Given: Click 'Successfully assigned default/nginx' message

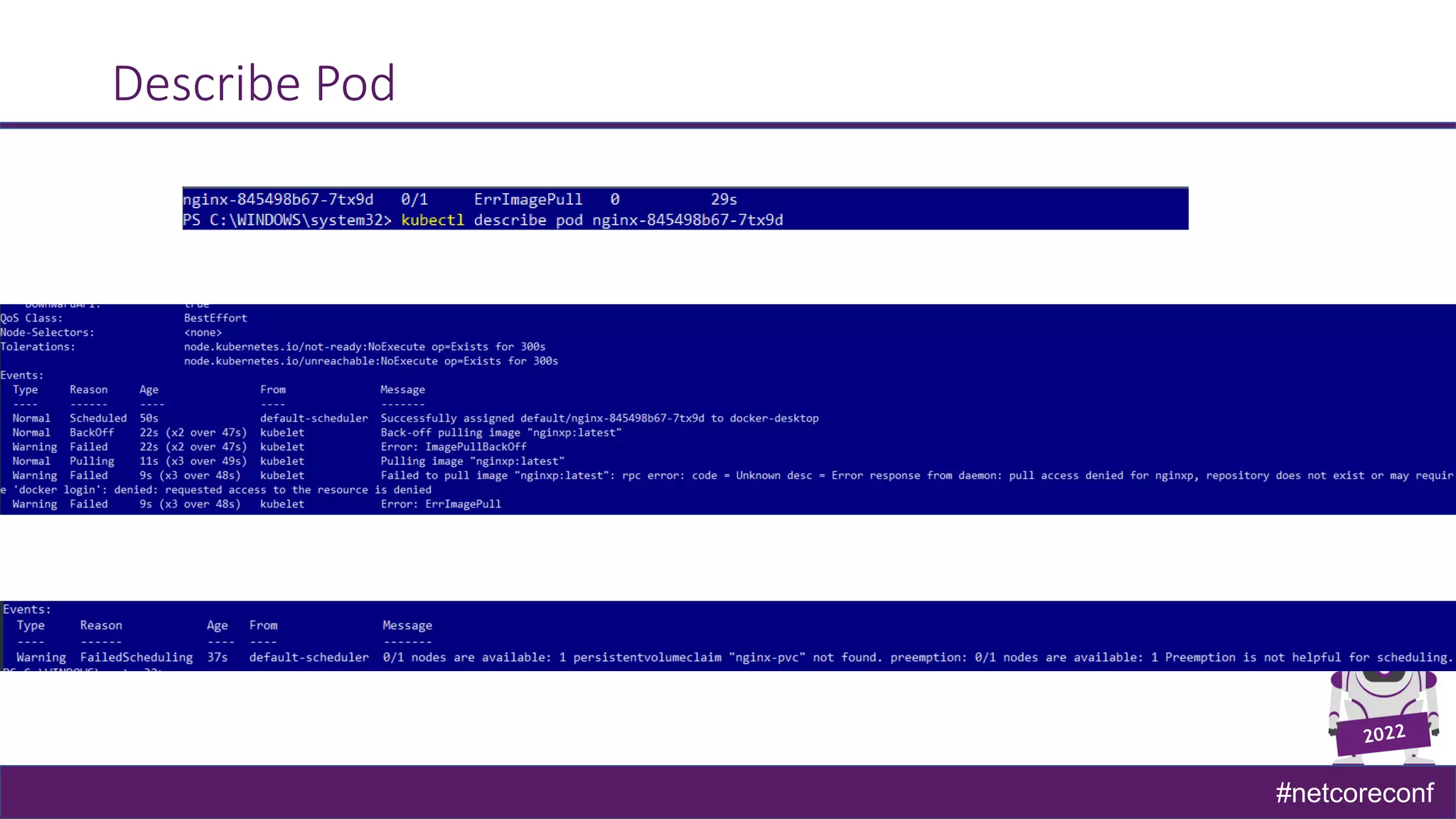Looking at the screenshot, I should (599, 418).
